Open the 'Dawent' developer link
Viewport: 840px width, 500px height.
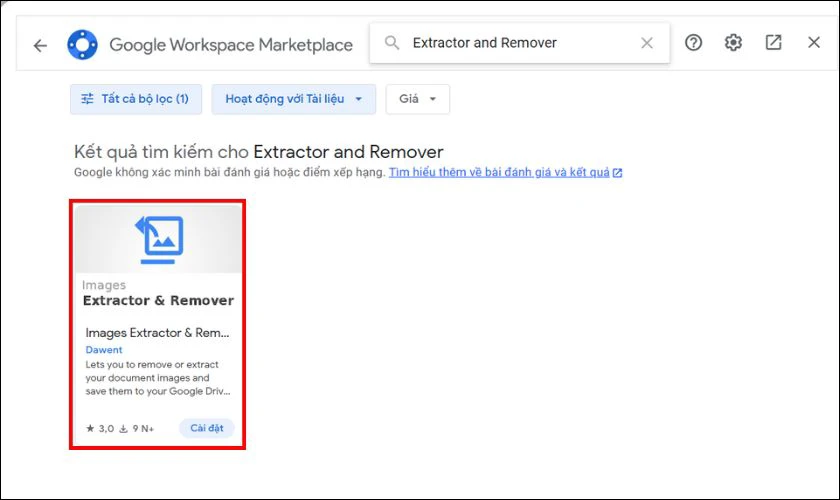[104, 350]
